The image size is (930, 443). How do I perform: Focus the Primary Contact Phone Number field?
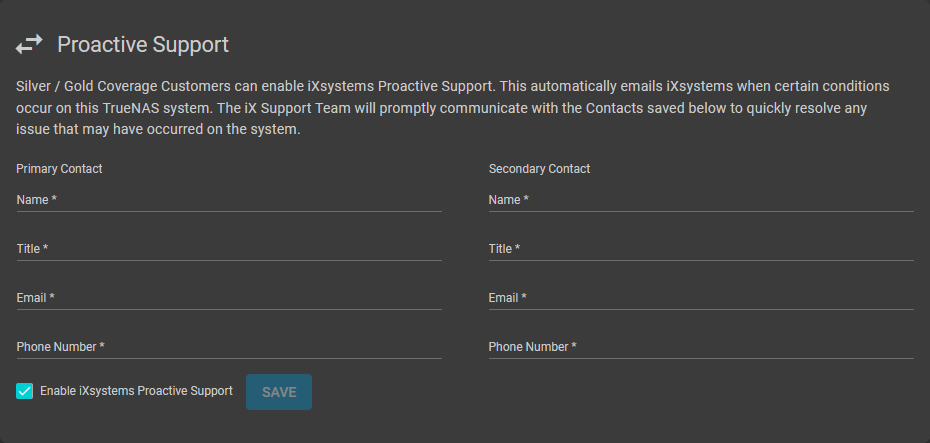229,347
